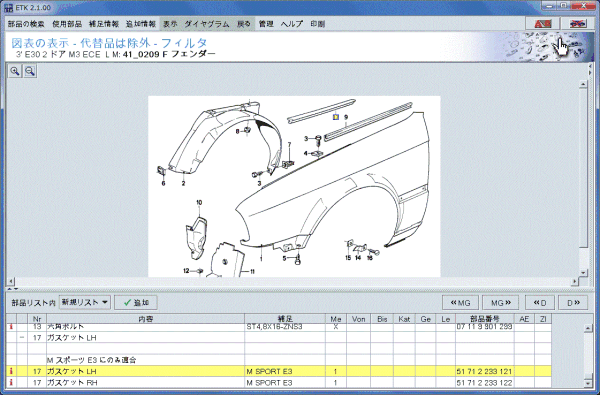Select the yellow highlighted part marker in diagram
This screenshot has height=395, width=600.
336,117
